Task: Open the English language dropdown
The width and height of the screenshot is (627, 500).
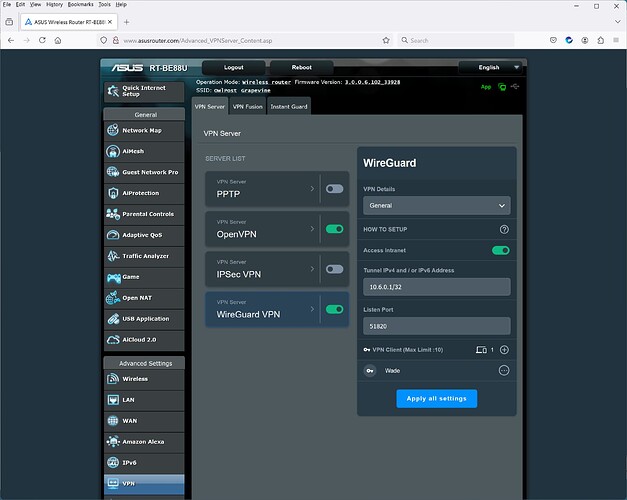Action: (491, 67)
